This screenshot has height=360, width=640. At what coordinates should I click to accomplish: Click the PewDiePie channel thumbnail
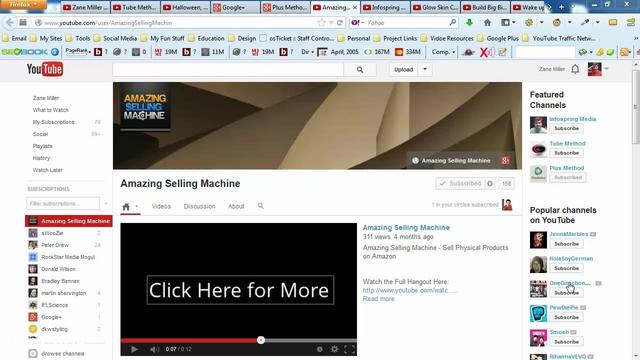pyautogui.click(x=538, y=313)
